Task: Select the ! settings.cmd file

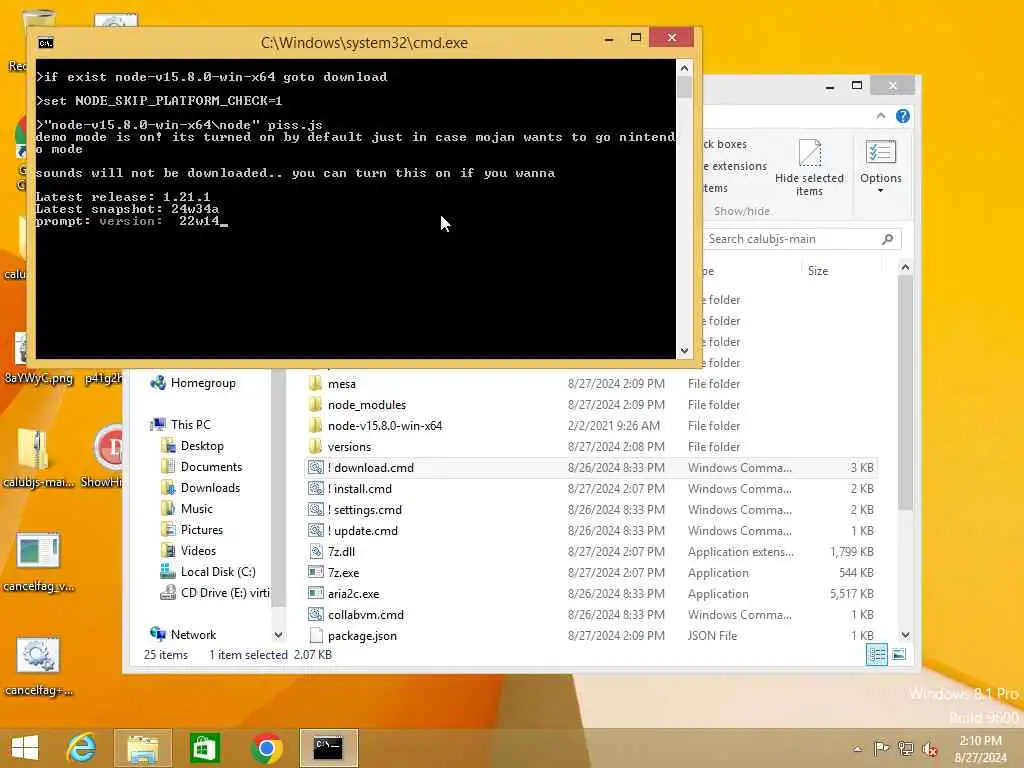Action: click(x=592, y=509)
